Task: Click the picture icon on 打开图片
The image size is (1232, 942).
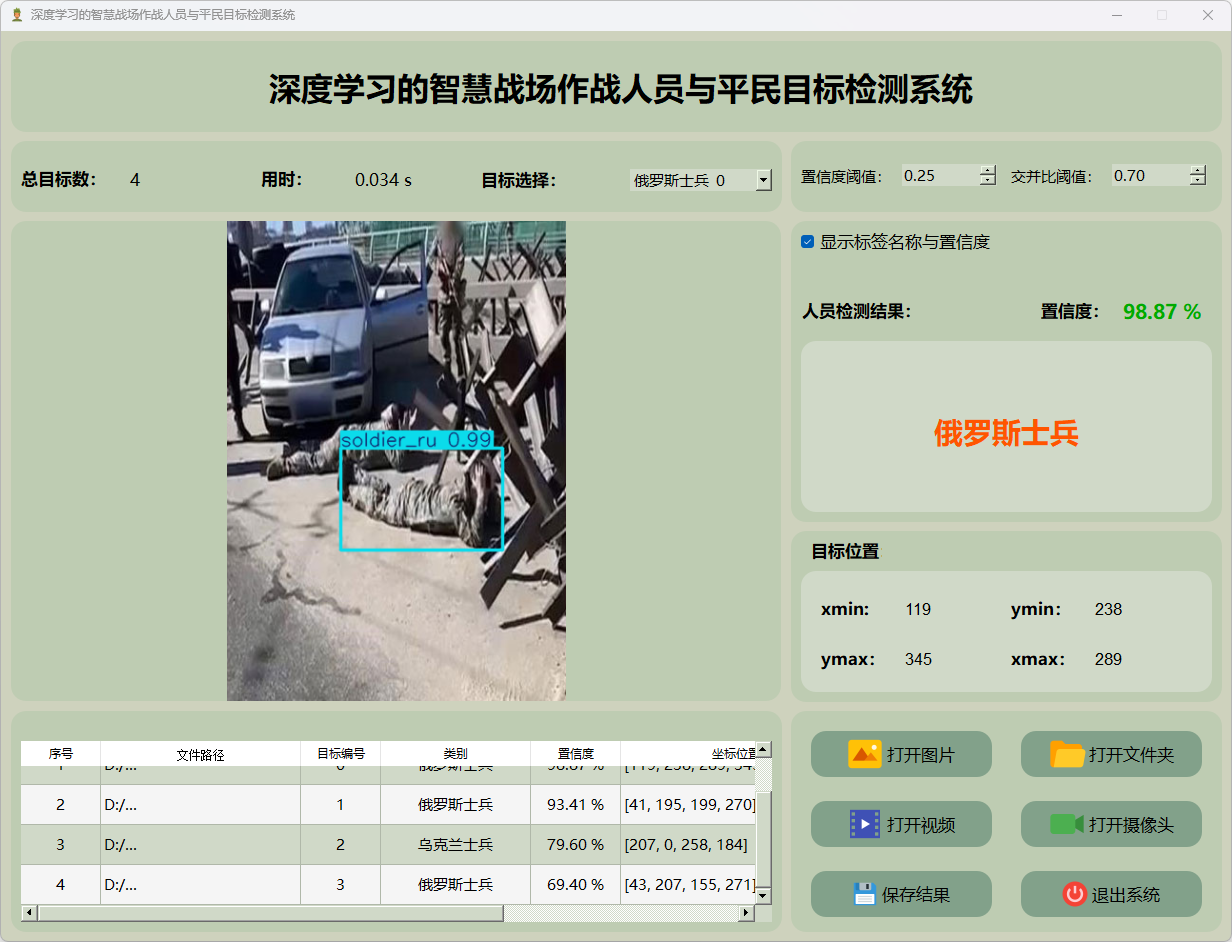Action: (864, 754)
